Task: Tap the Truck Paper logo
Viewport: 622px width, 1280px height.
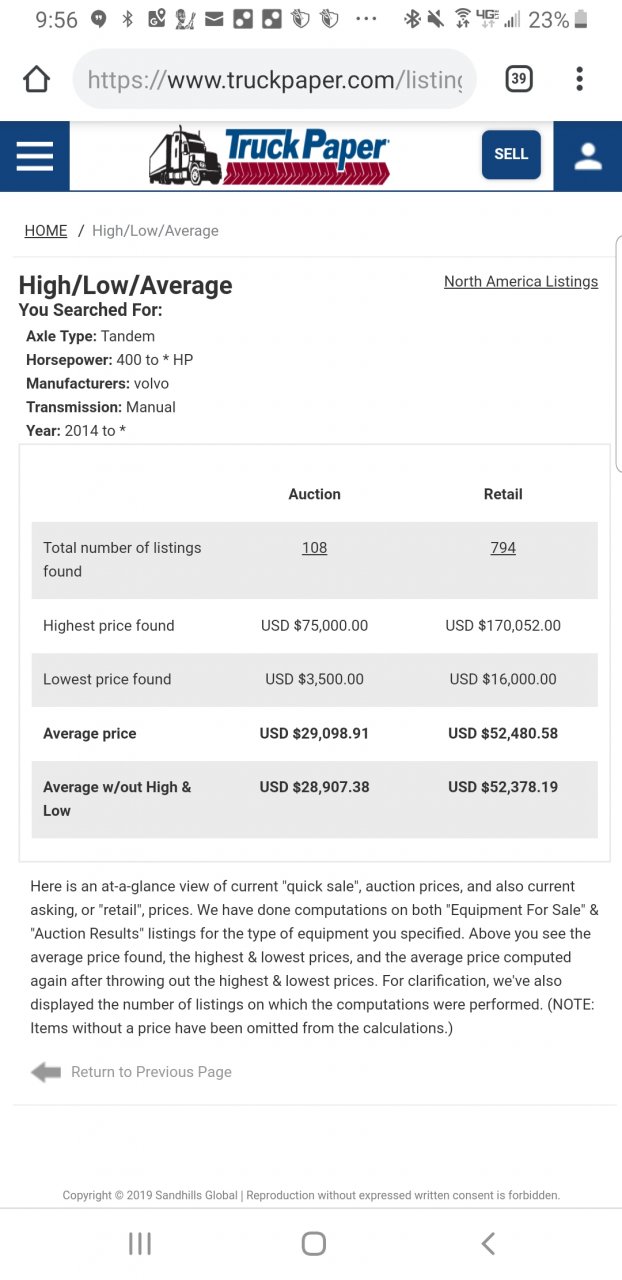Action: pyautogui.click(x=270, y=155)
